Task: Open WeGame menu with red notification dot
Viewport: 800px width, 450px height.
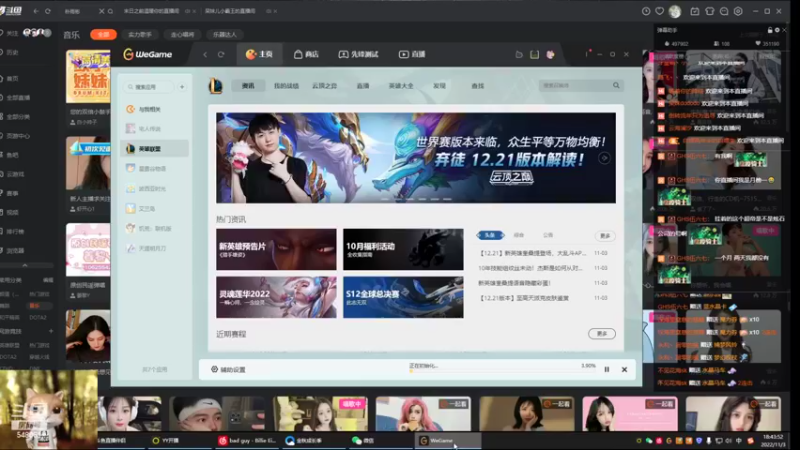Action: [x=587, y=54]
